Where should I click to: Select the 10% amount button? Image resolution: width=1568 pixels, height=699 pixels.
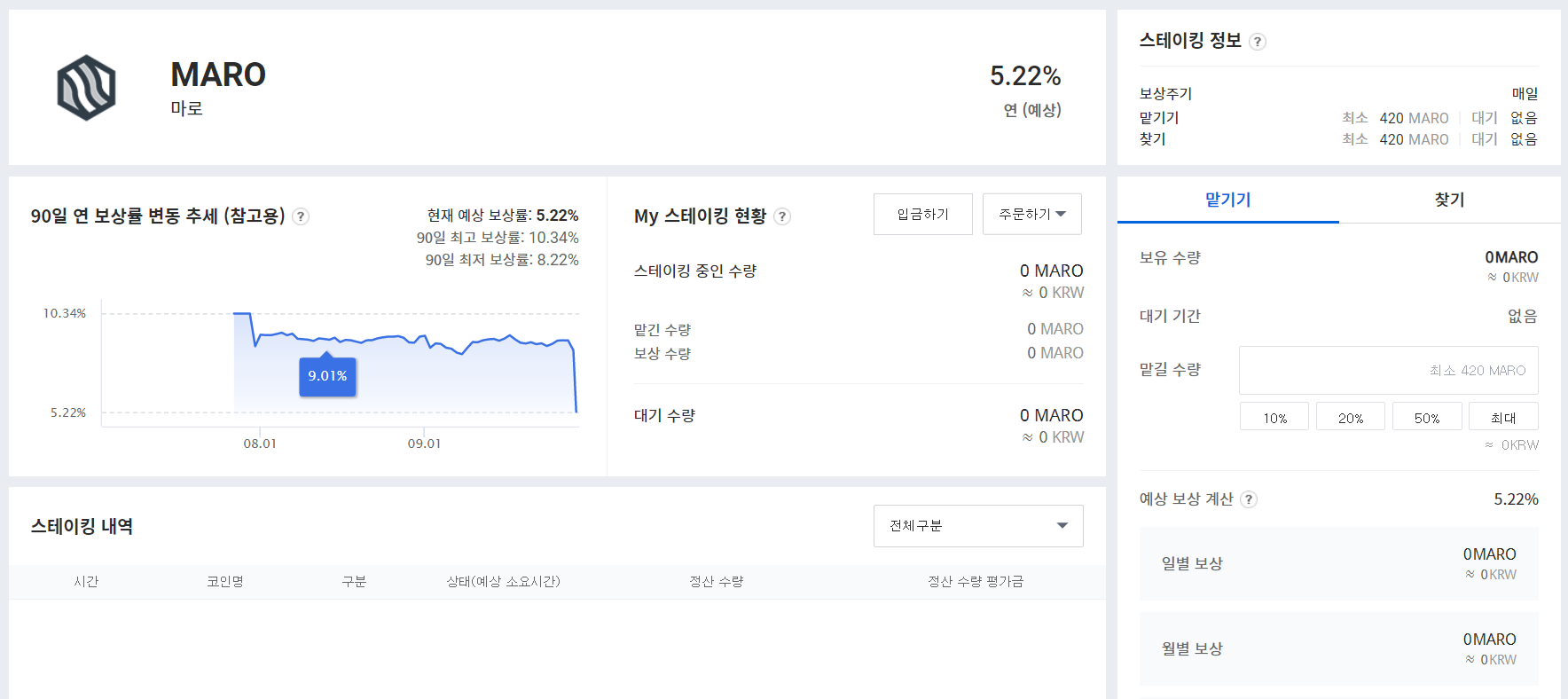tap(1274, 417)
